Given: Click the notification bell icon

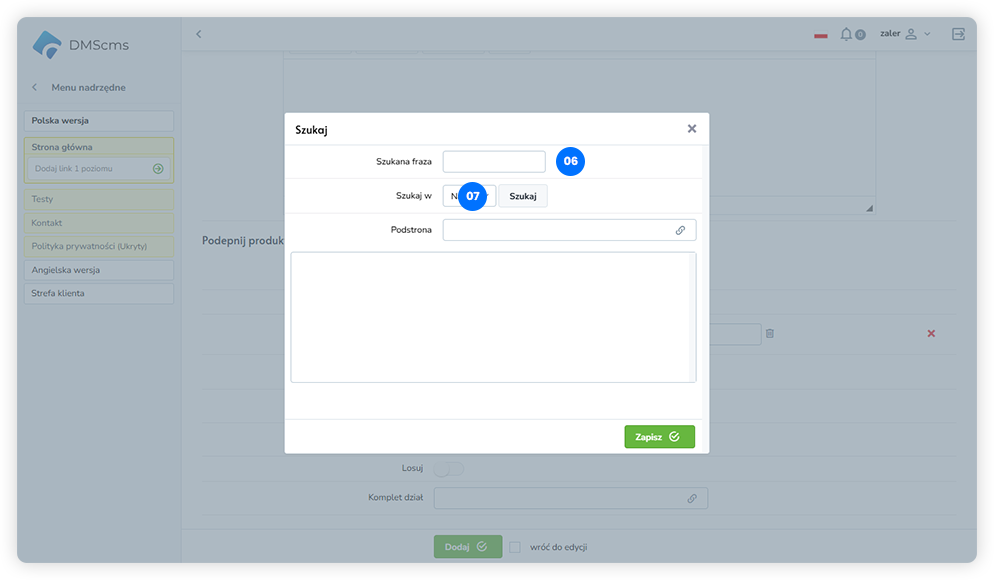Looking at the screenshot, I should tap(846, 34).
